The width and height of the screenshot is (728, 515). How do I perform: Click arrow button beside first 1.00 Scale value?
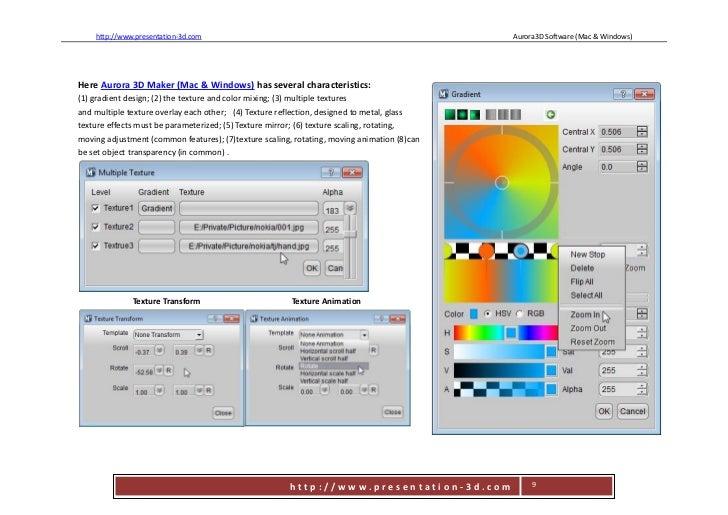coord(159,390)
